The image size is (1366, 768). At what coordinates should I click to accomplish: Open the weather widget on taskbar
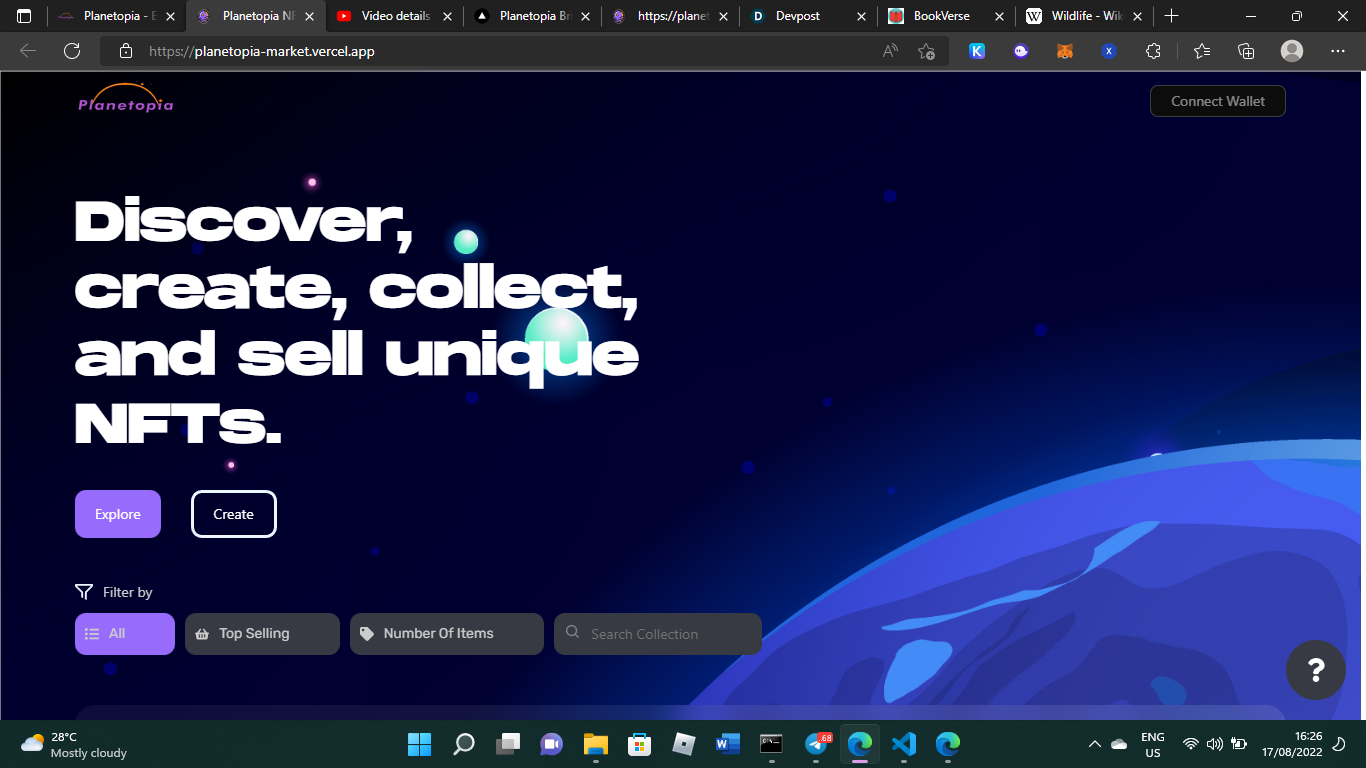[74, 744]
